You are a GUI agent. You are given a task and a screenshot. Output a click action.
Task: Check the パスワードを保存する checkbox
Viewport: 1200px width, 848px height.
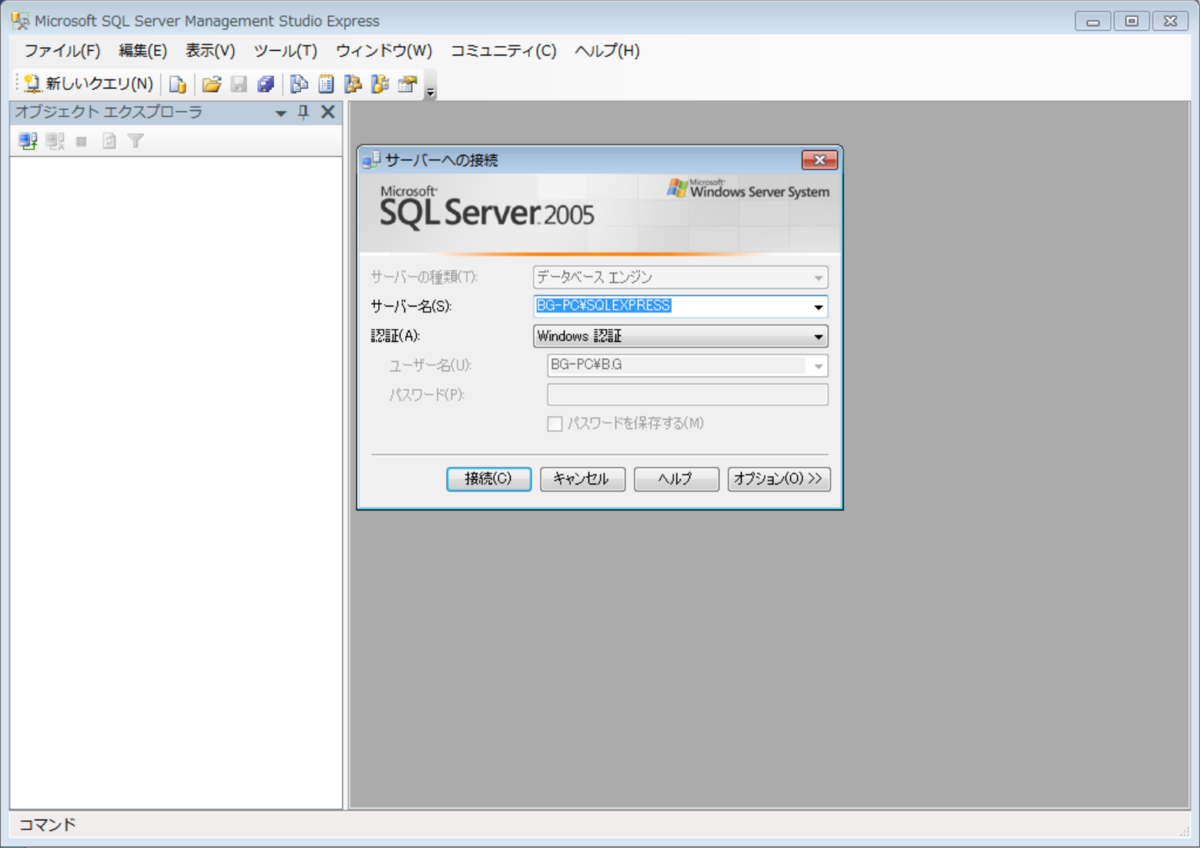(555, 424)
